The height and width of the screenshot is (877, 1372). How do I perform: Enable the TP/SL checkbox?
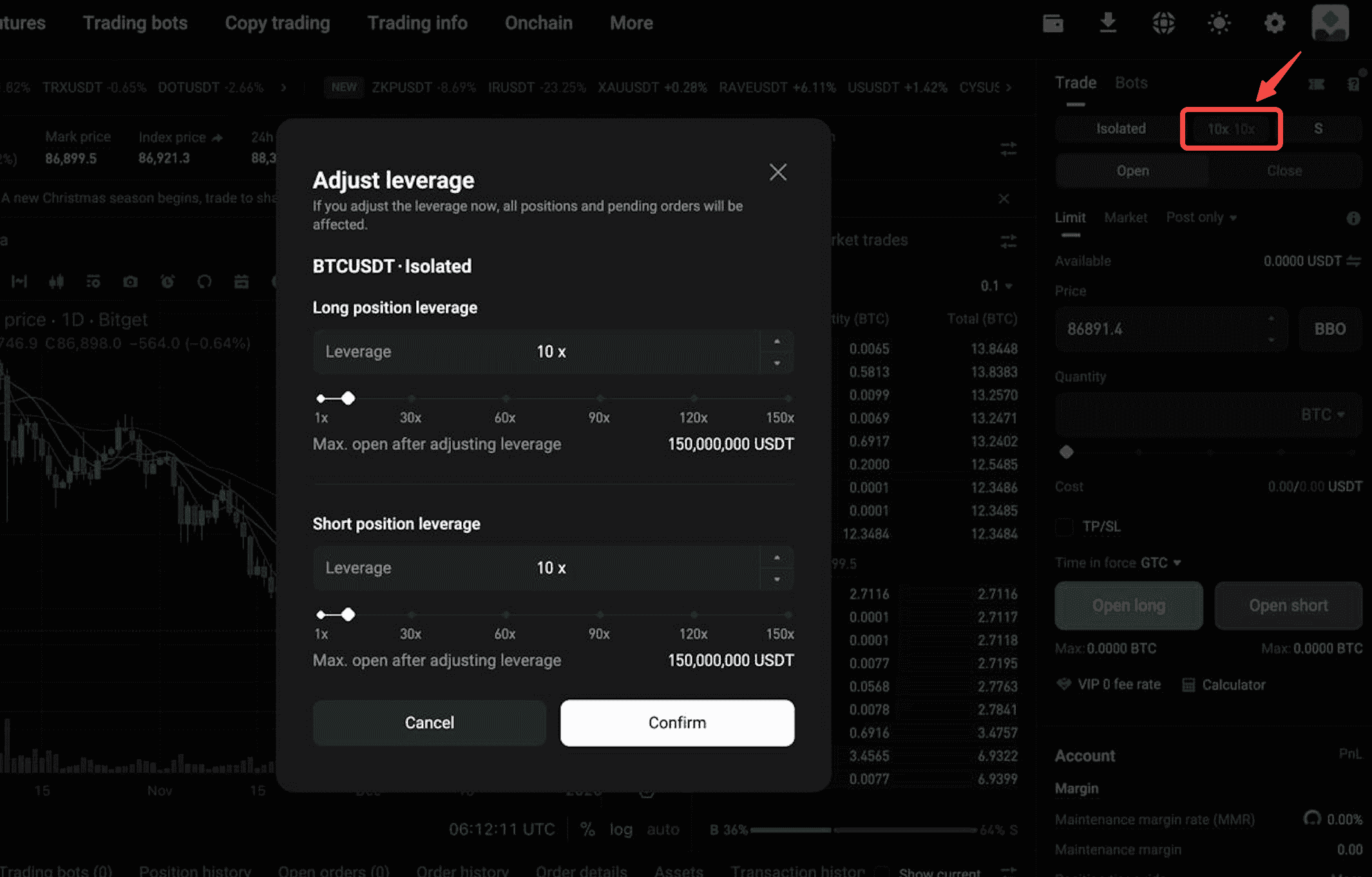click(1063, 527)
